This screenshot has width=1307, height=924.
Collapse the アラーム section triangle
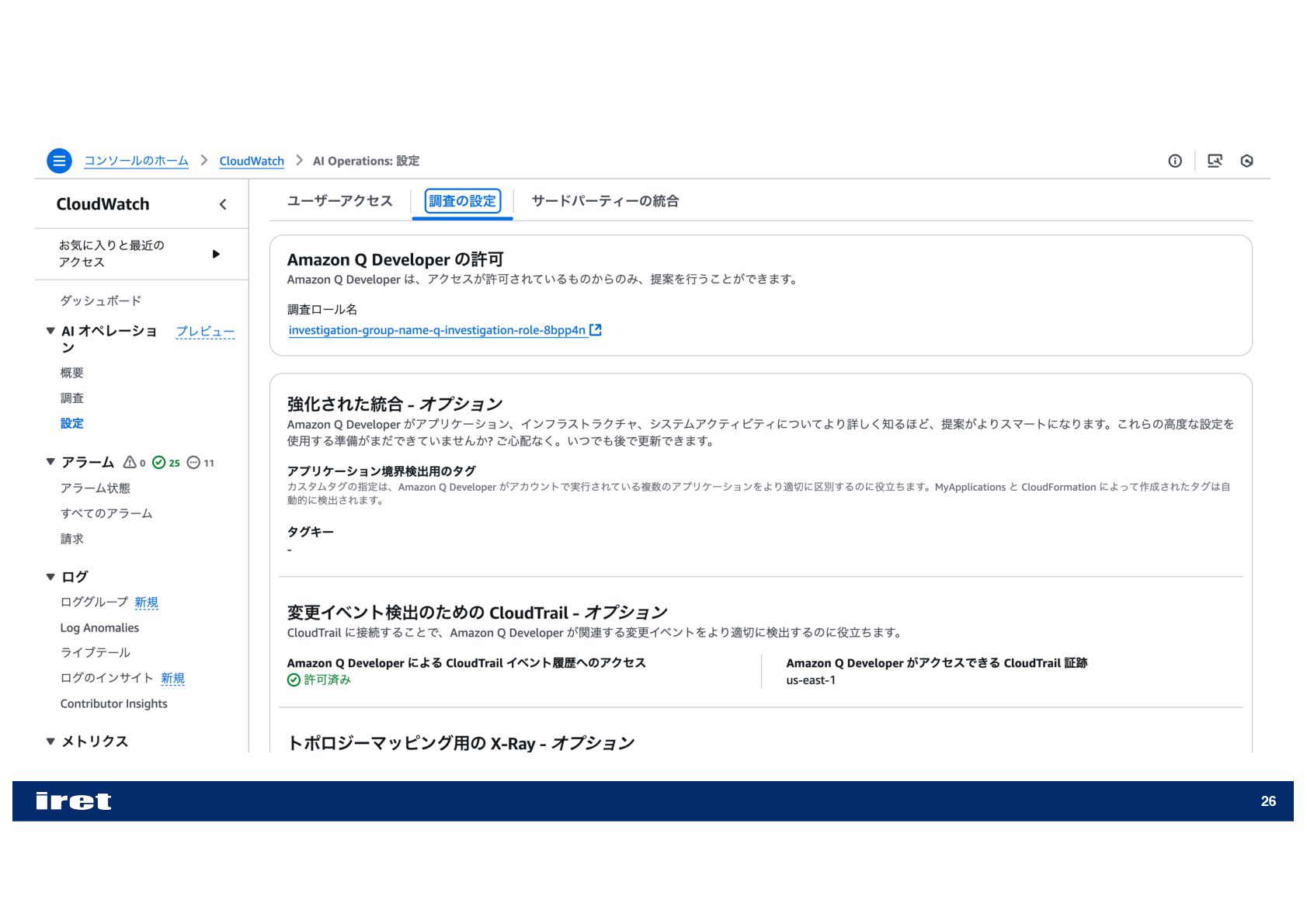[50, 462]
